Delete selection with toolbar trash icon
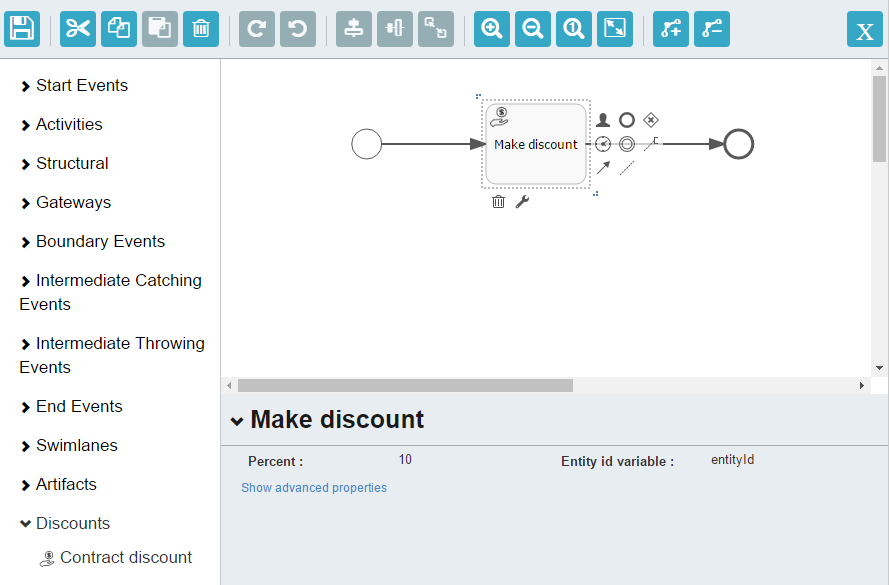 tap(201, 28)
